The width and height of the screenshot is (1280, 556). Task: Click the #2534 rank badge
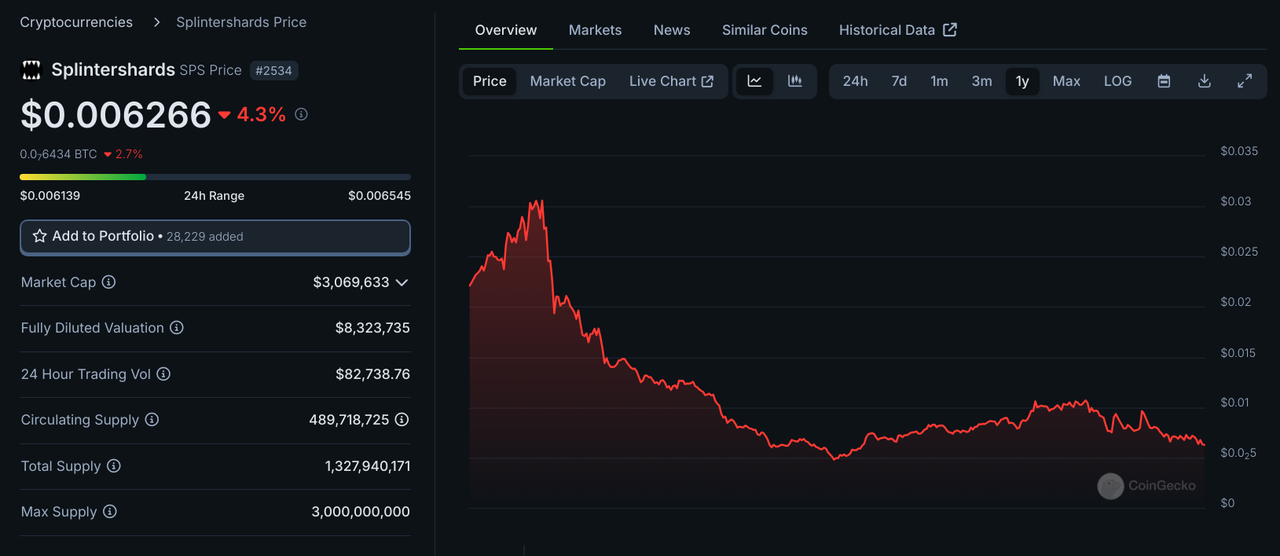coord(274,70)
